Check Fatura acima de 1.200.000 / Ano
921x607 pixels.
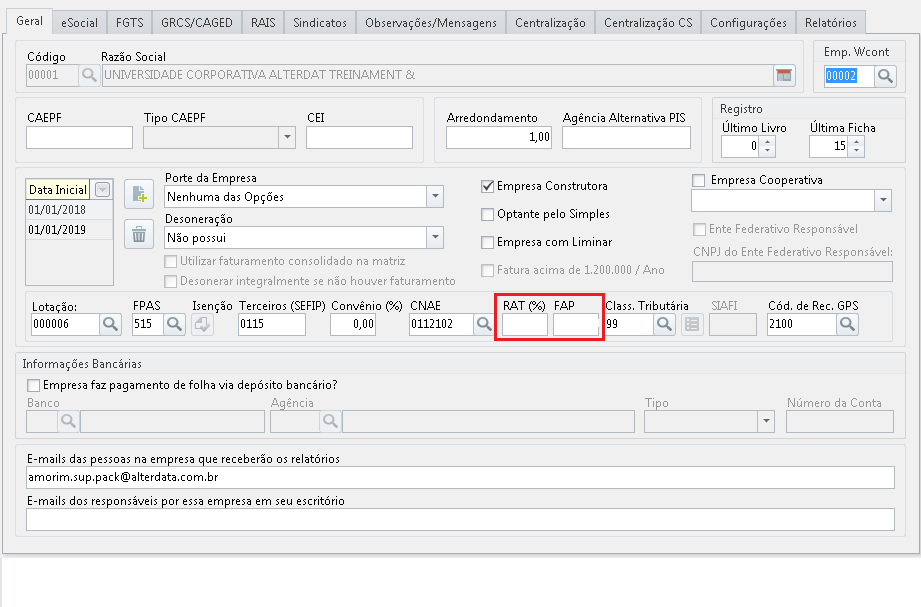click(x=488, y=270)
